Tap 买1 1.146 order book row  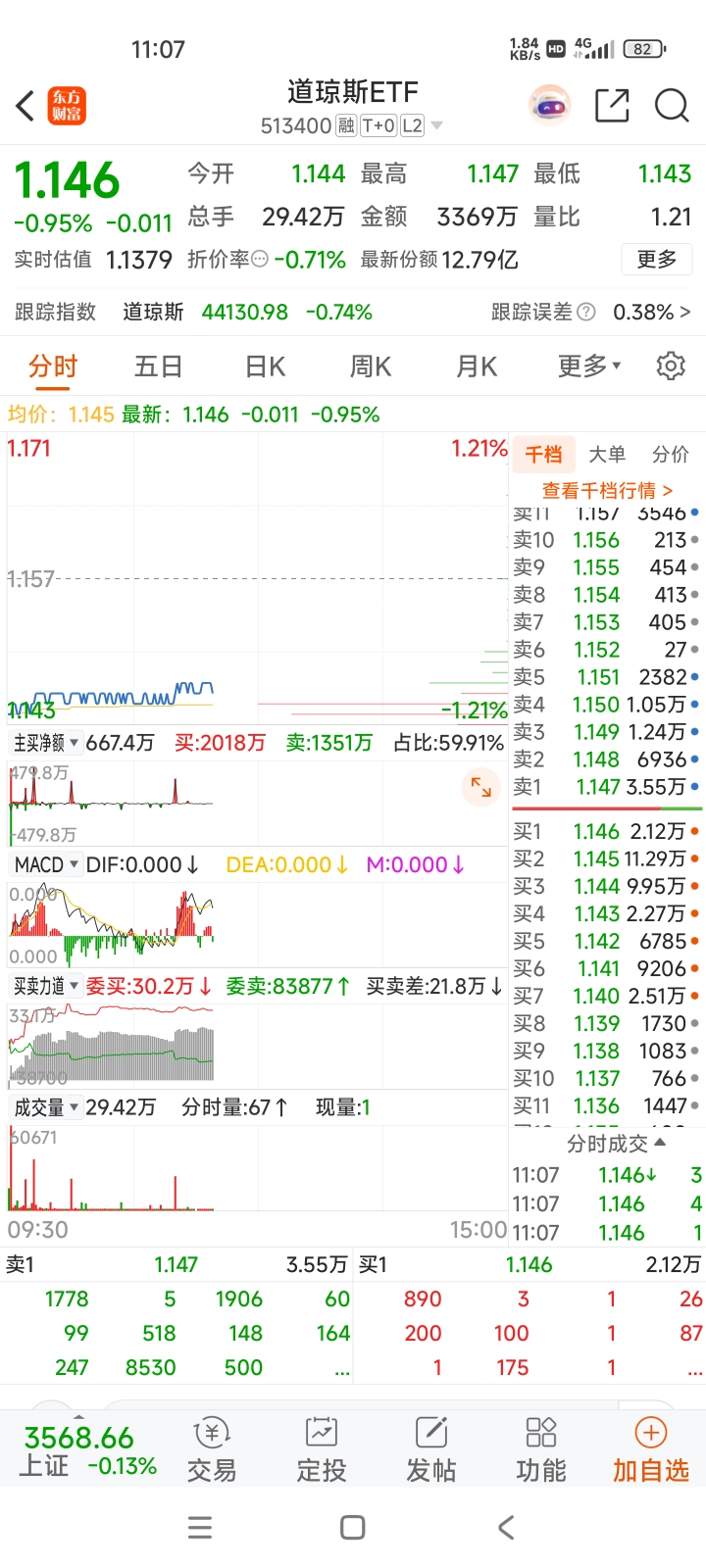606,832
